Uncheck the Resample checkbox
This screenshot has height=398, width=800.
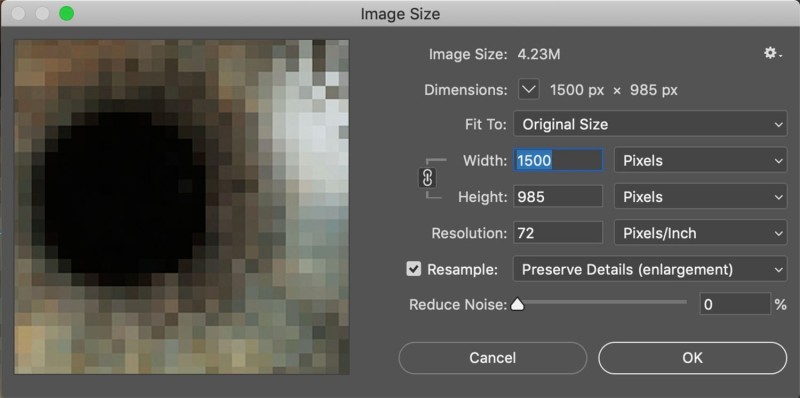coord(414,269)
